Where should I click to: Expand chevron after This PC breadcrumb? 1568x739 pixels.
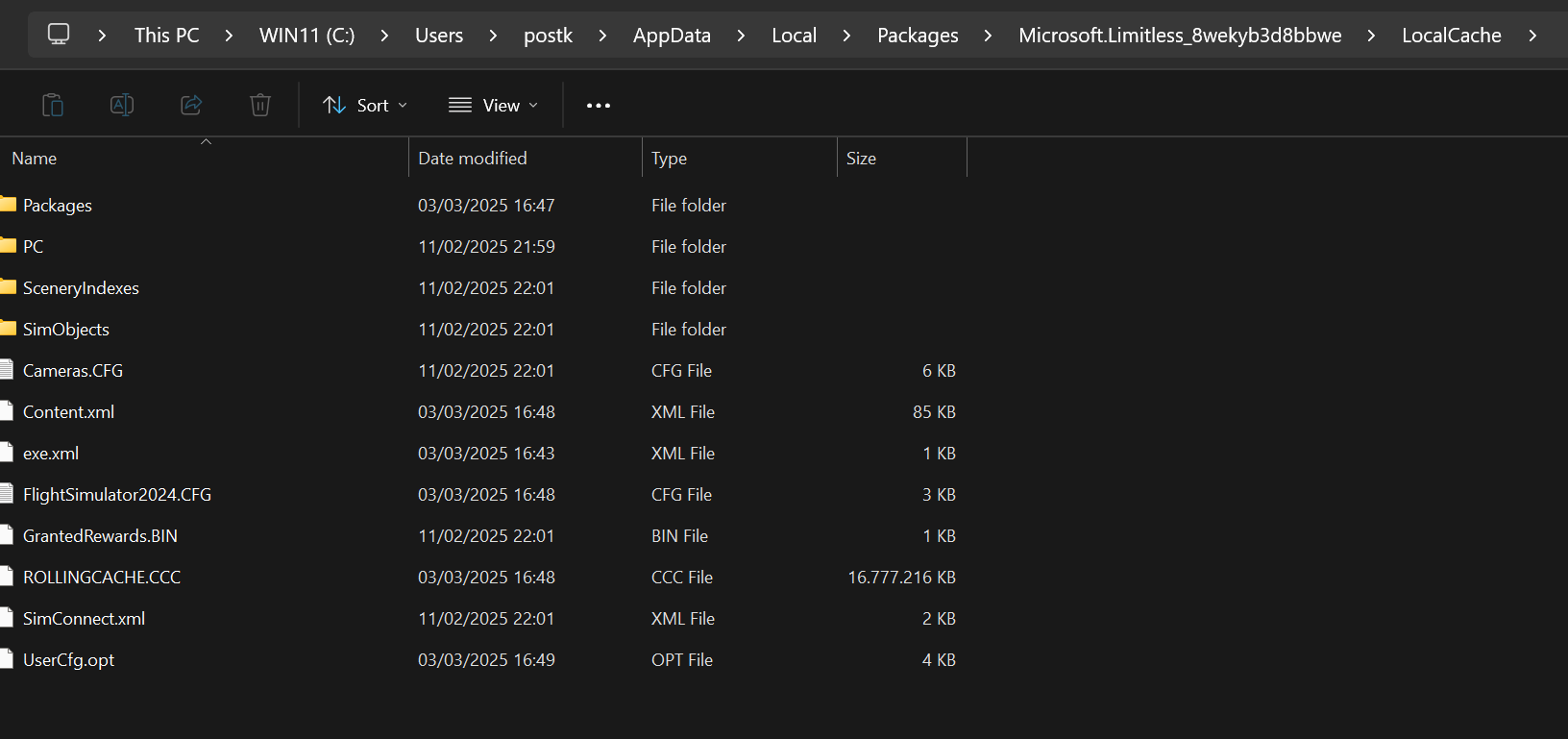(229, 36)
